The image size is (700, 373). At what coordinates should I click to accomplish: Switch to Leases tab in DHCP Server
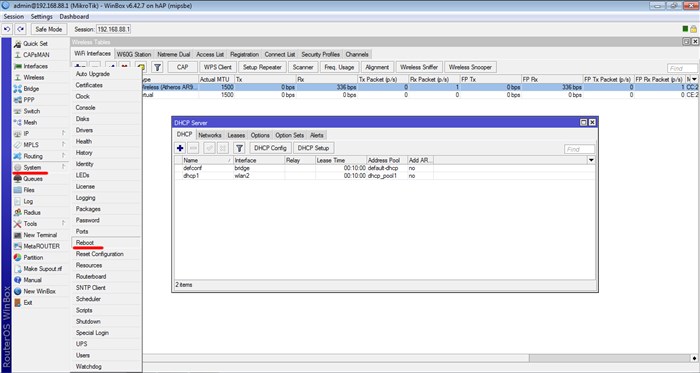coord(236,135)
